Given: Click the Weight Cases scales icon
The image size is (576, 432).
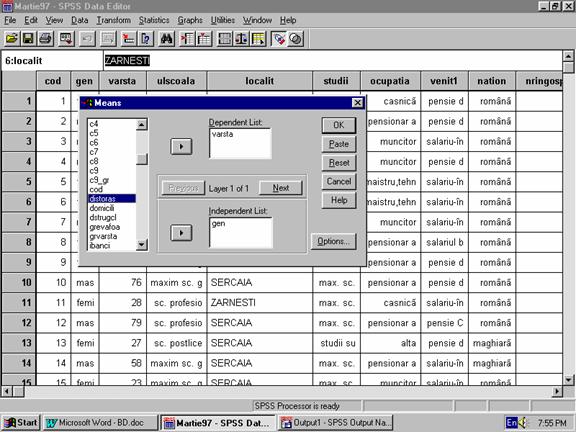Looking at the screenshot, I should pyautogui.click(x=241, y=39).
